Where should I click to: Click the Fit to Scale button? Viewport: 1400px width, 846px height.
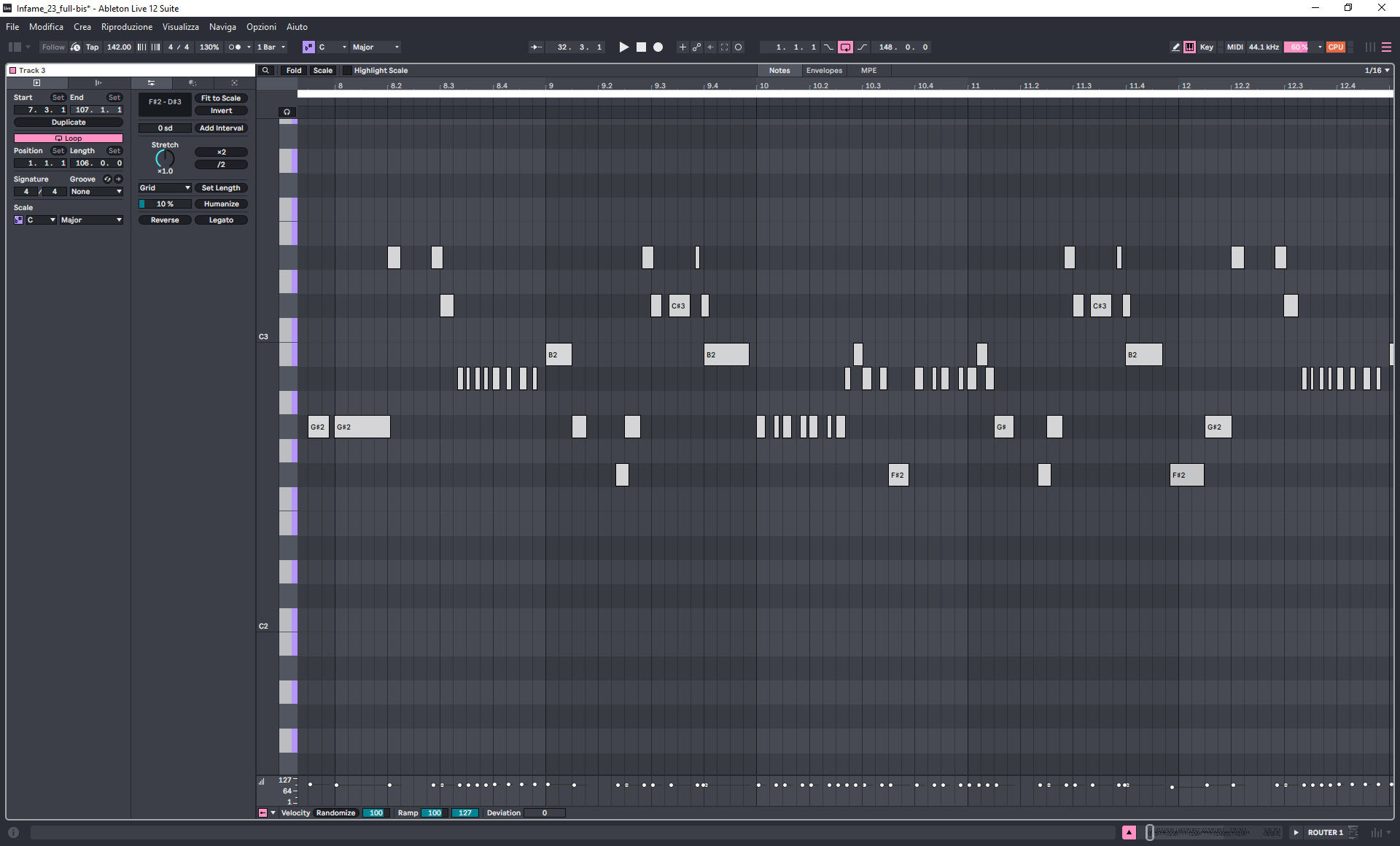[221, 98]
